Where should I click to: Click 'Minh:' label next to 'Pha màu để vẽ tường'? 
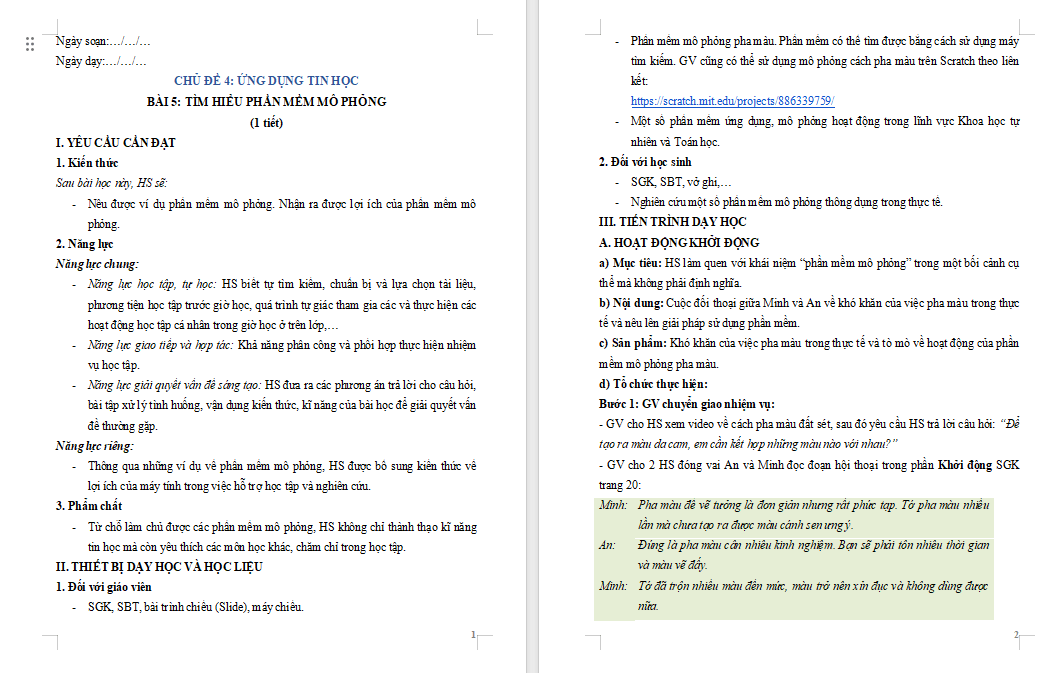tap(613, 505)
